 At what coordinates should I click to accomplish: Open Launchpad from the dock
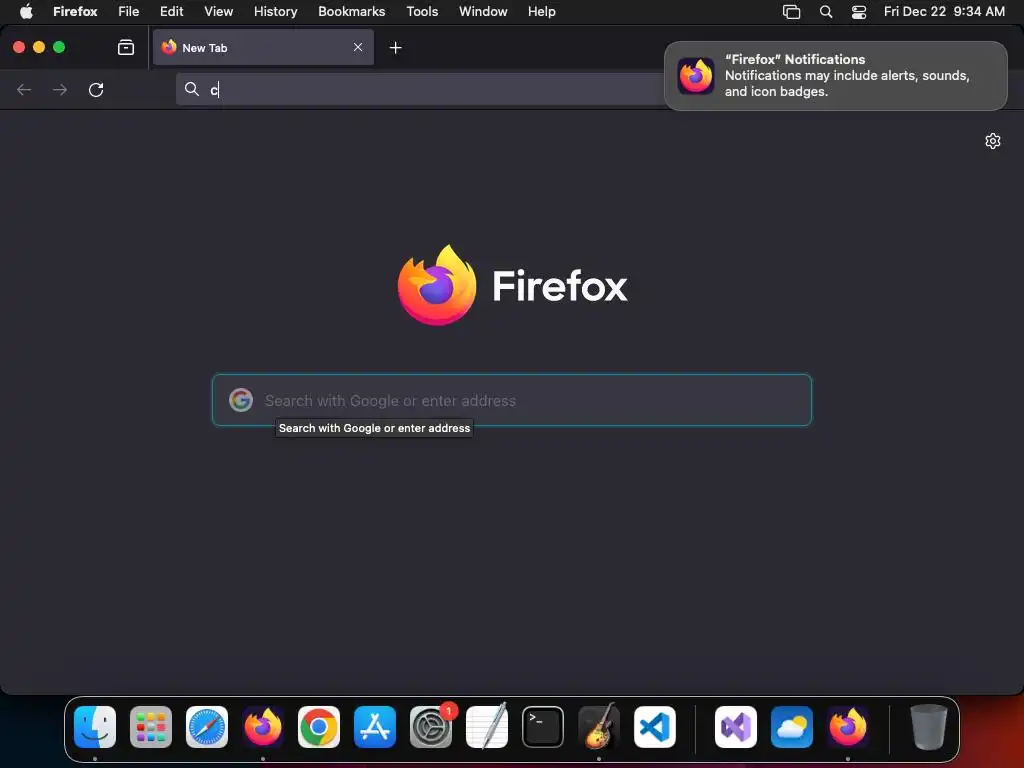coord(151,726)
